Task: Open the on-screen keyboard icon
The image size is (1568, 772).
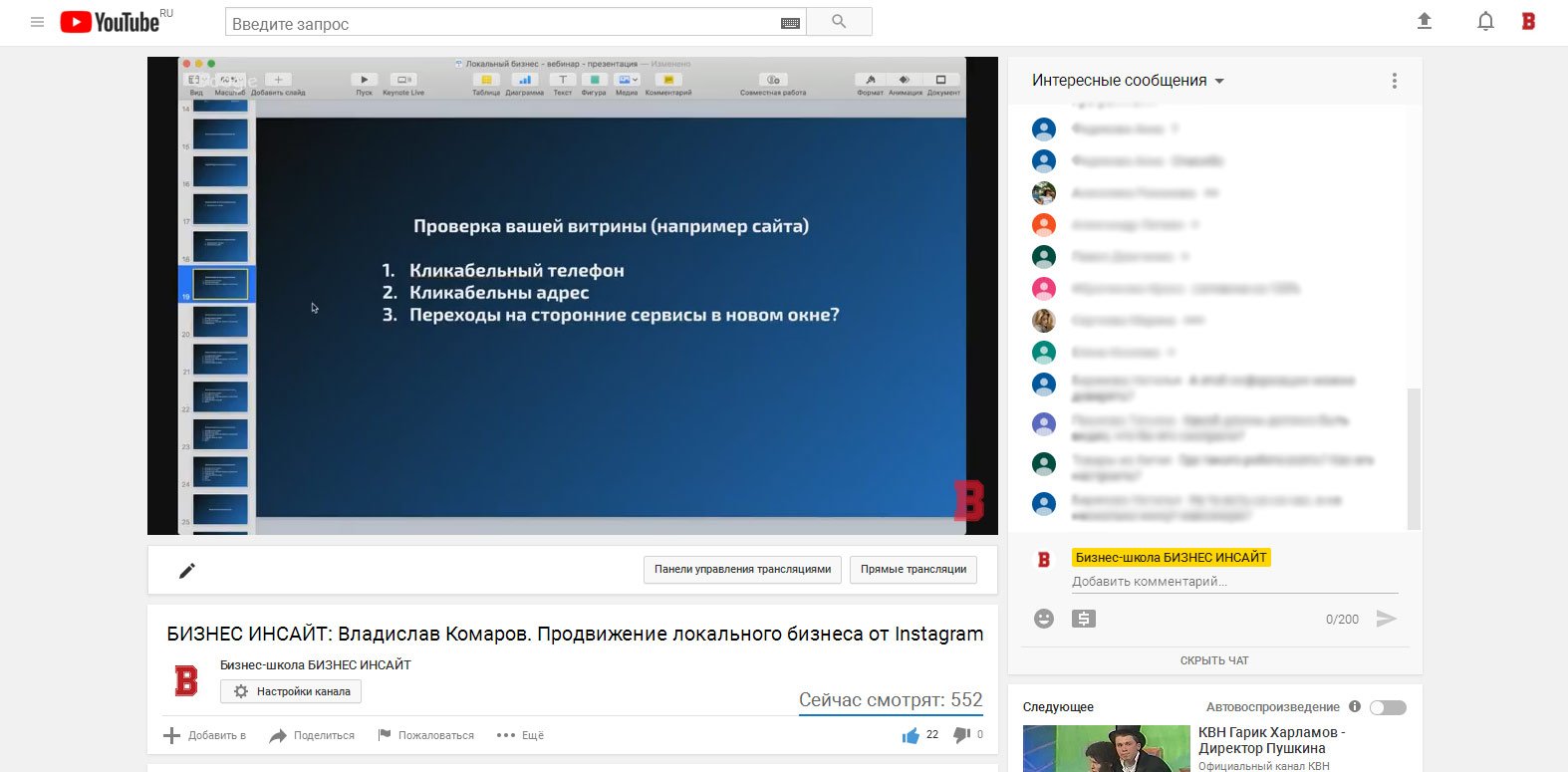Action: (x=790, y=23)
